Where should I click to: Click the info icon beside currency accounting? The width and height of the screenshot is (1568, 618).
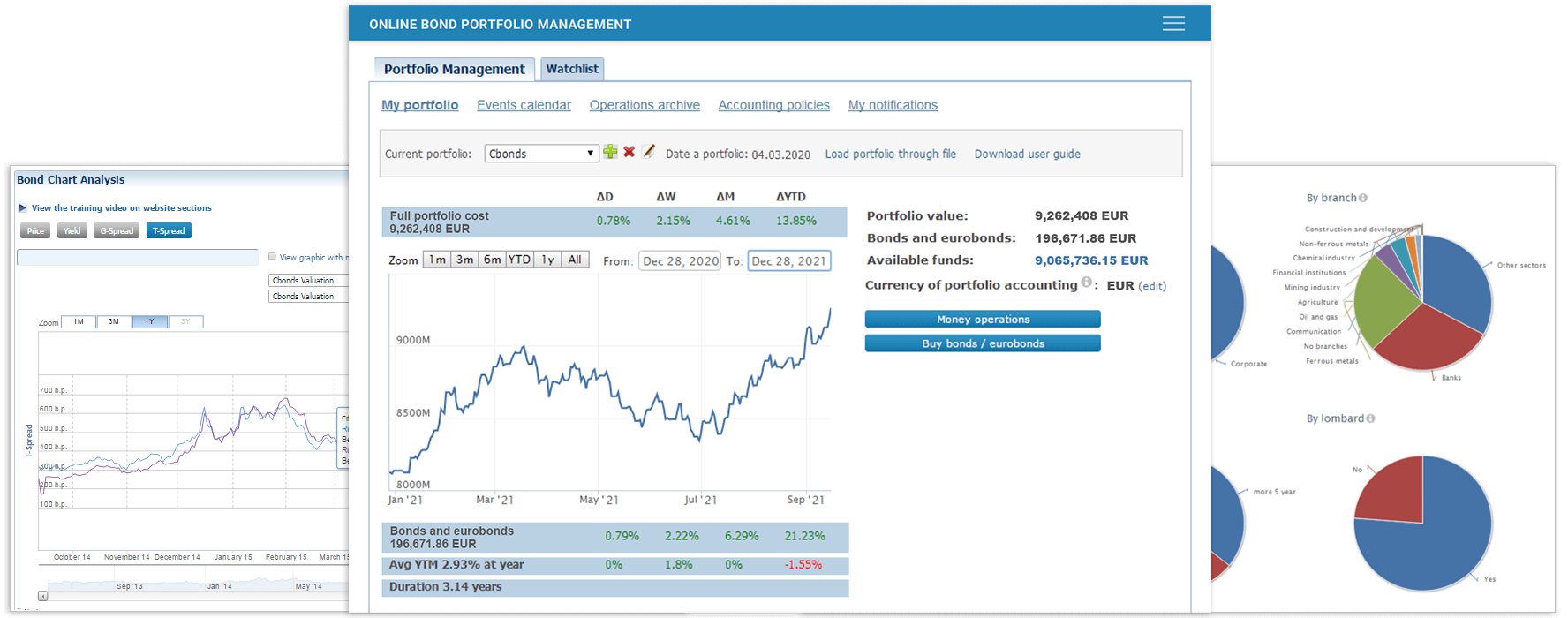1086,283
